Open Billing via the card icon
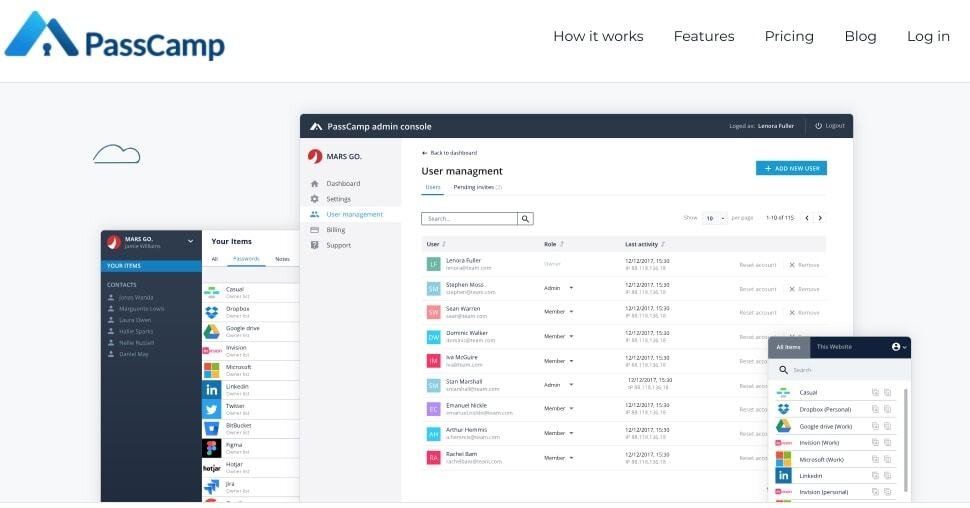This screenshot has height=508, width=970. coord(314,230)
